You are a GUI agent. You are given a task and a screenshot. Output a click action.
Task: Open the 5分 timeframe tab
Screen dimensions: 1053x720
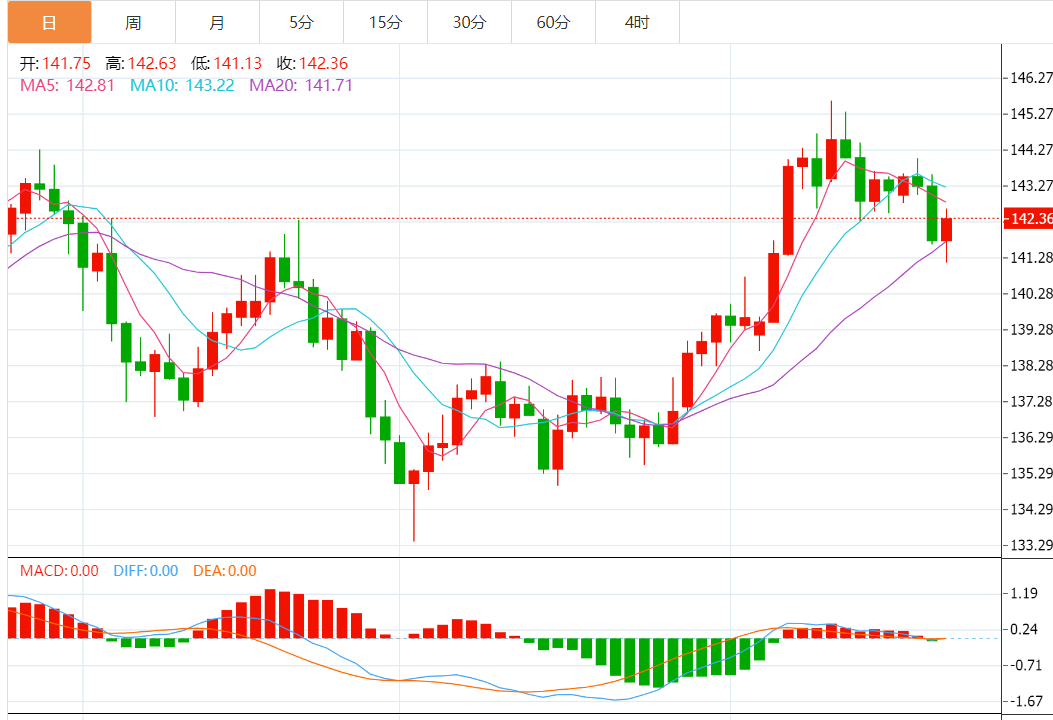pos(302,22)
